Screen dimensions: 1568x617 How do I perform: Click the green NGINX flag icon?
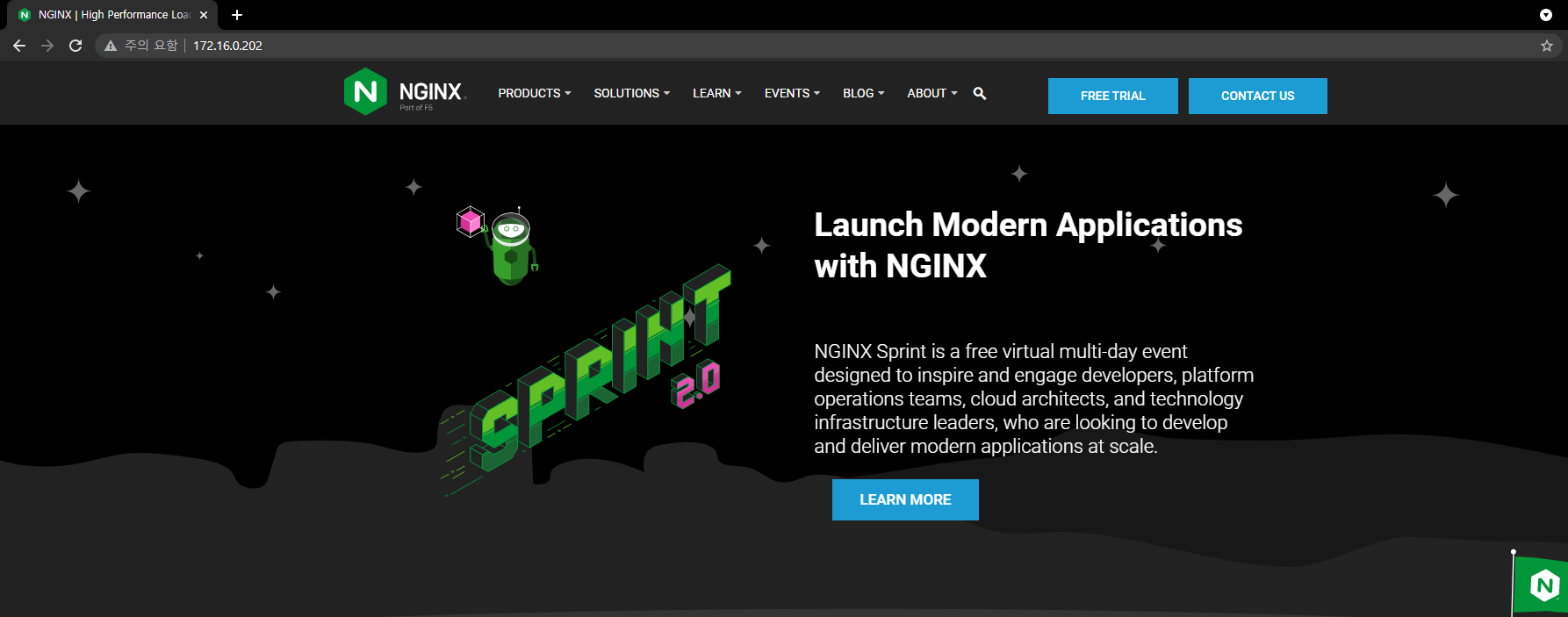(1541, 584)
